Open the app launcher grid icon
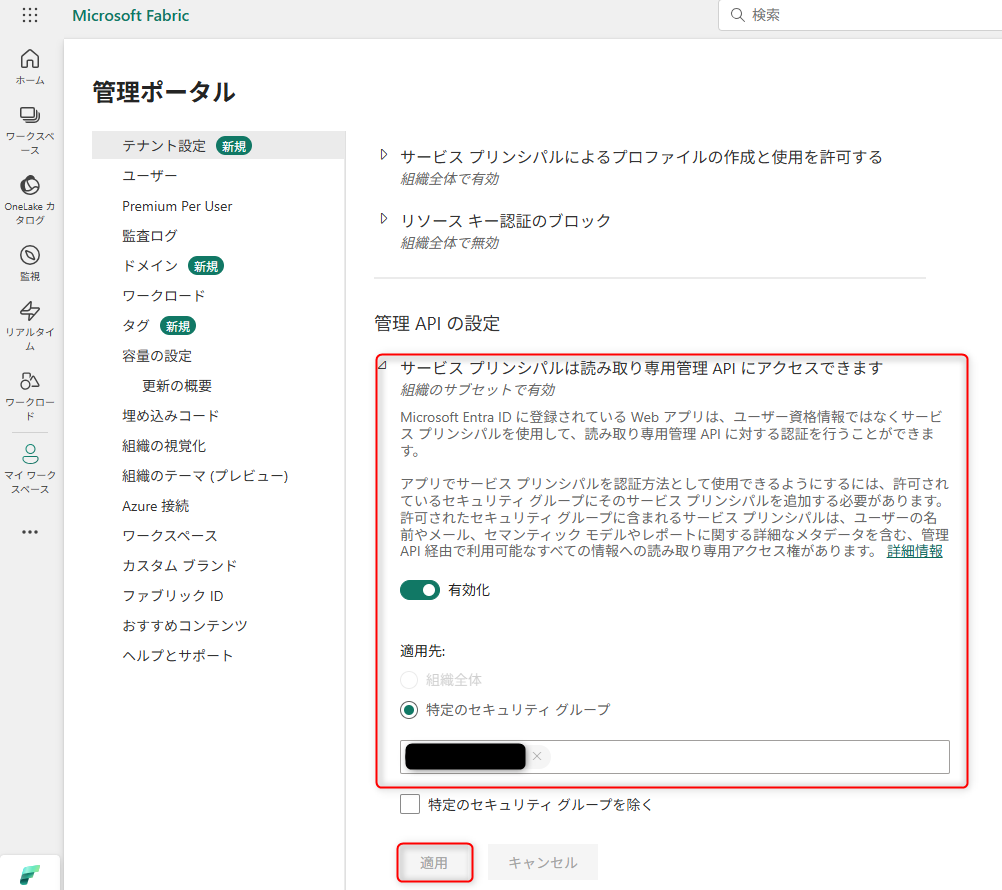Image resolution: width=1002 pixels, height=890 pixels. pos(30,15)
